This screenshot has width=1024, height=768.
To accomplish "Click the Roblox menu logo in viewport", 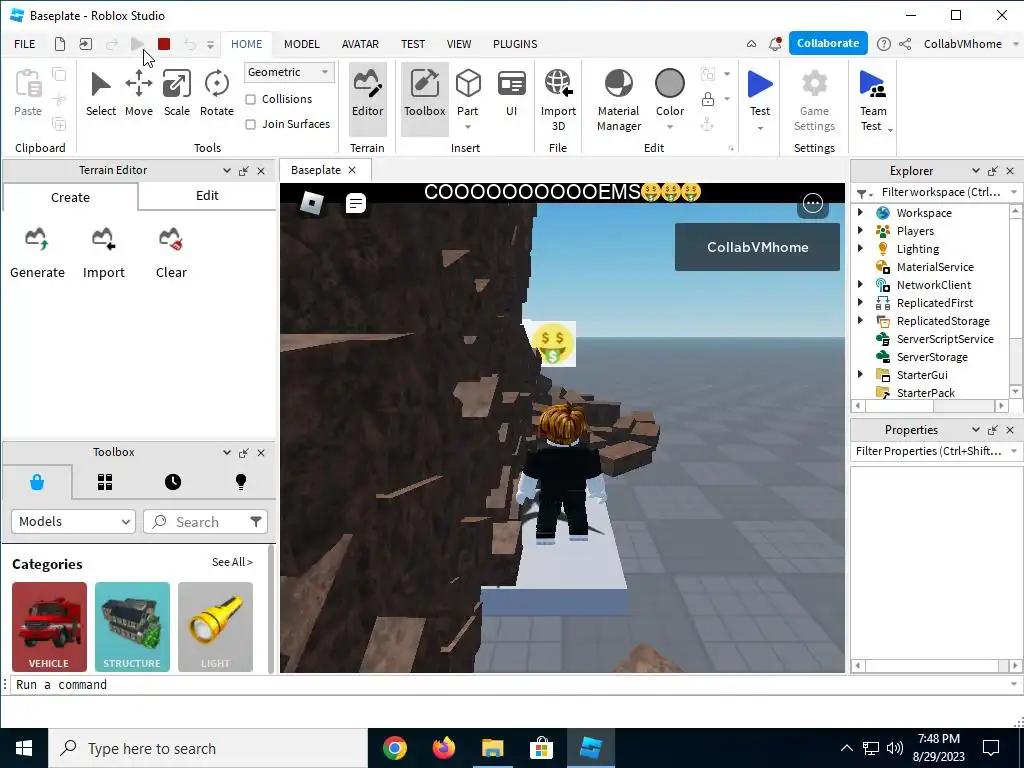I will coord(312,204).
